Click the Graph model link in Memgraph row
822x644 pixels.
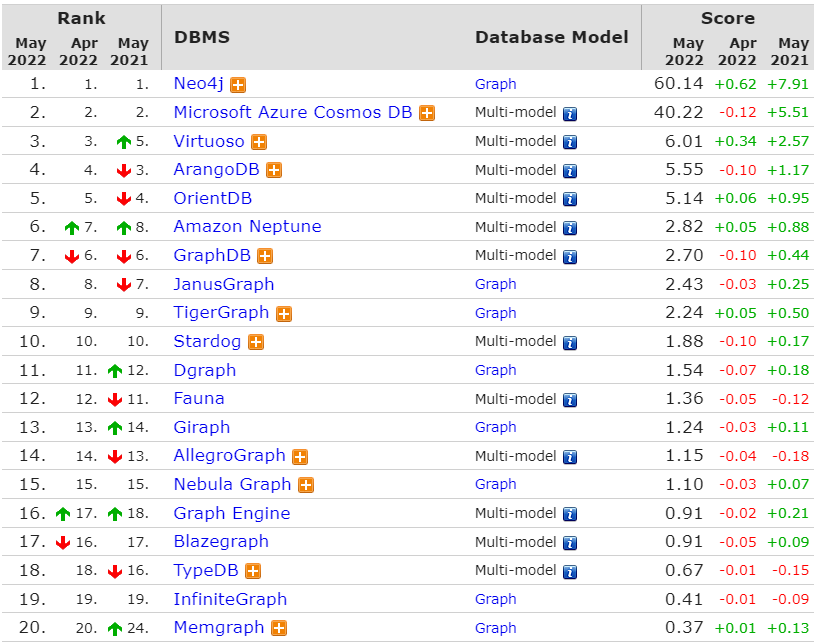click(x=495, y=628)
